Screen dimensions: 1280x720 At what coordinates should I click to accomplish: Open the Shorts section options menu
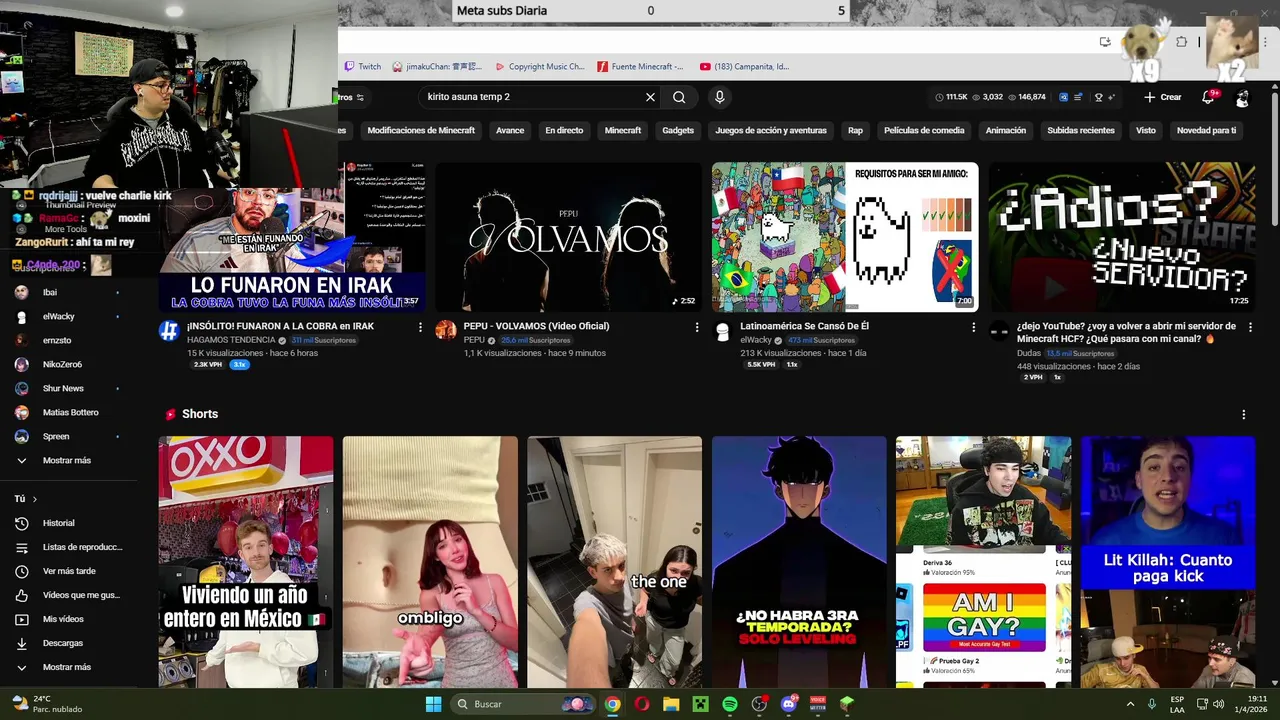click(1244, 414)
